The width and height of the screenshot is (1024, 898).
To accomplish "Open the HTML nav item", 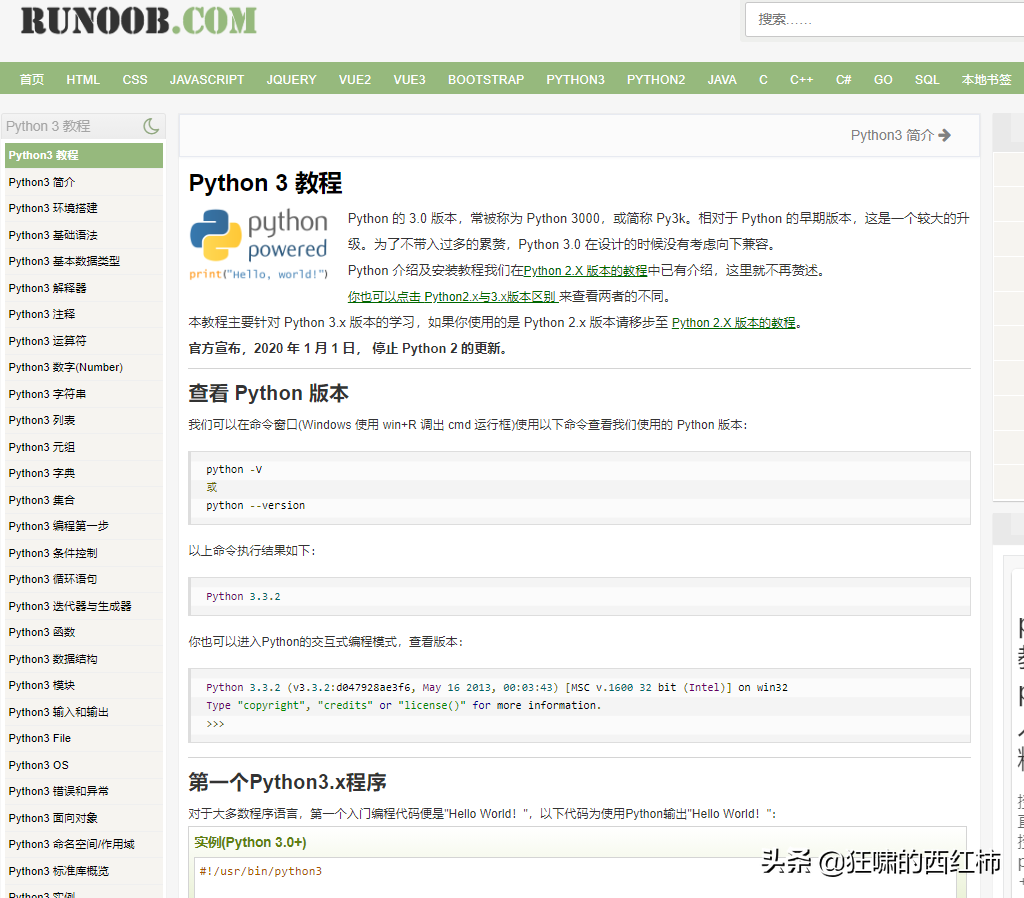I will [x=83, y=79].
